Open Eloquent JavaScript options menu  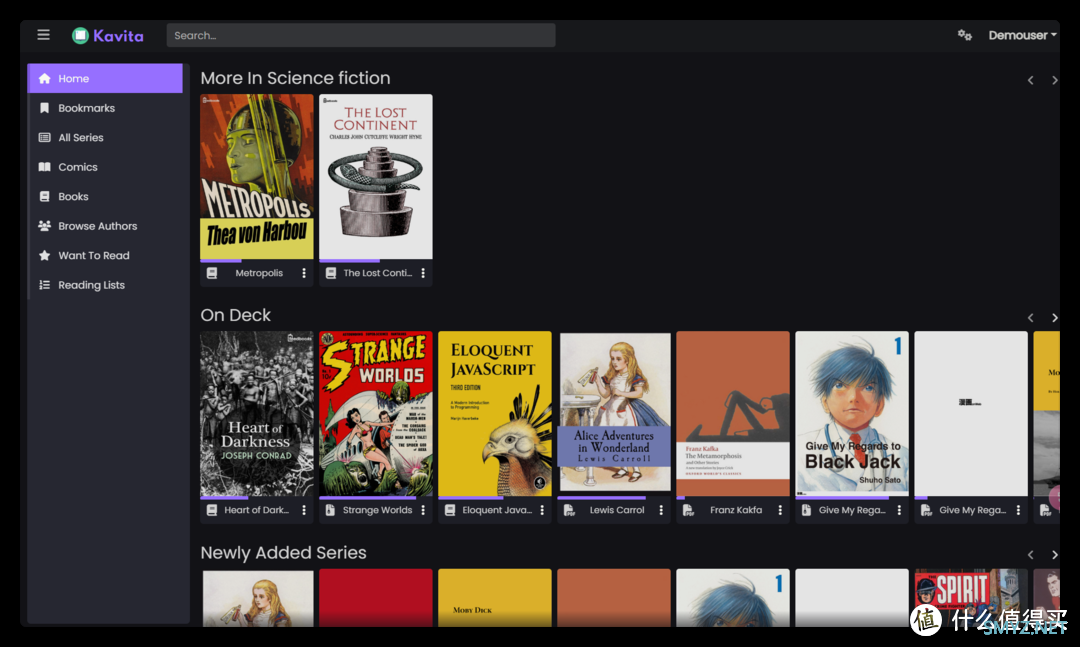(542, 511)
